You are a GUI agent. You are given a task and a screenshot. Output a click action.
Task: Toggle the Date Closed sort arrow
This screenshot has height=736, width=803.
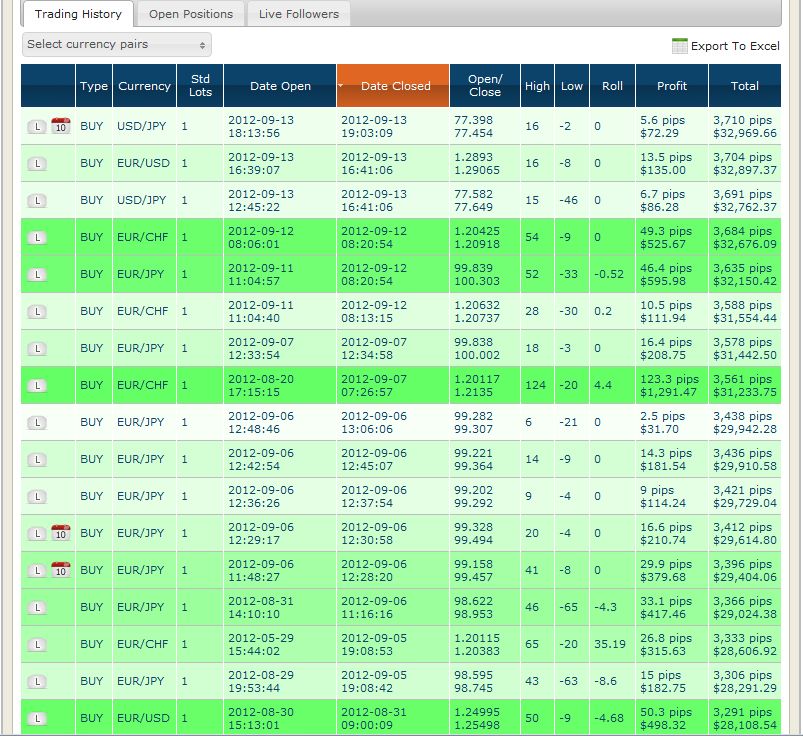341,86
